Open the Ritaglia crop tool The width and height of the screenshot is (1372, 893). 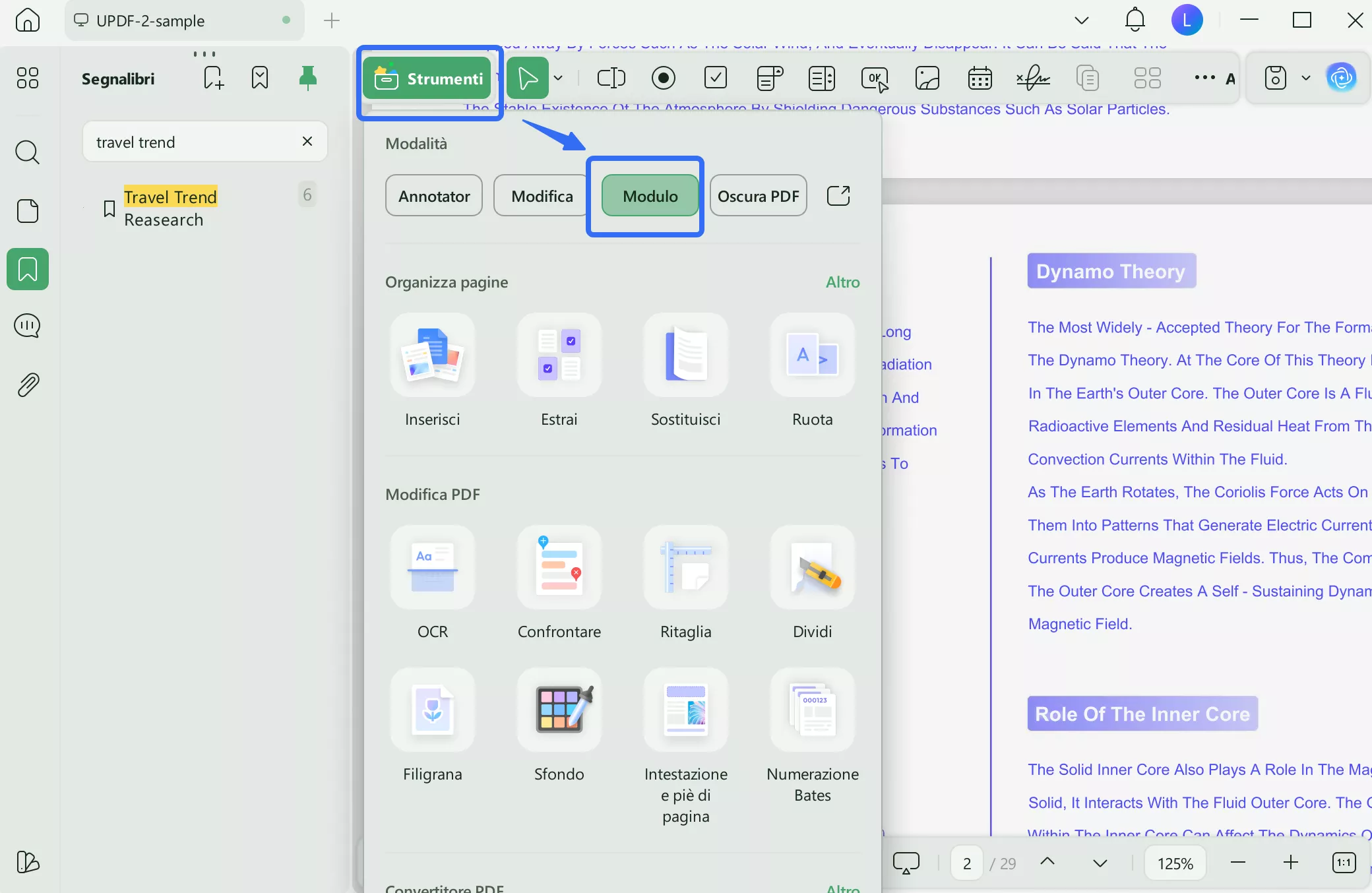[x=685, y=567]
